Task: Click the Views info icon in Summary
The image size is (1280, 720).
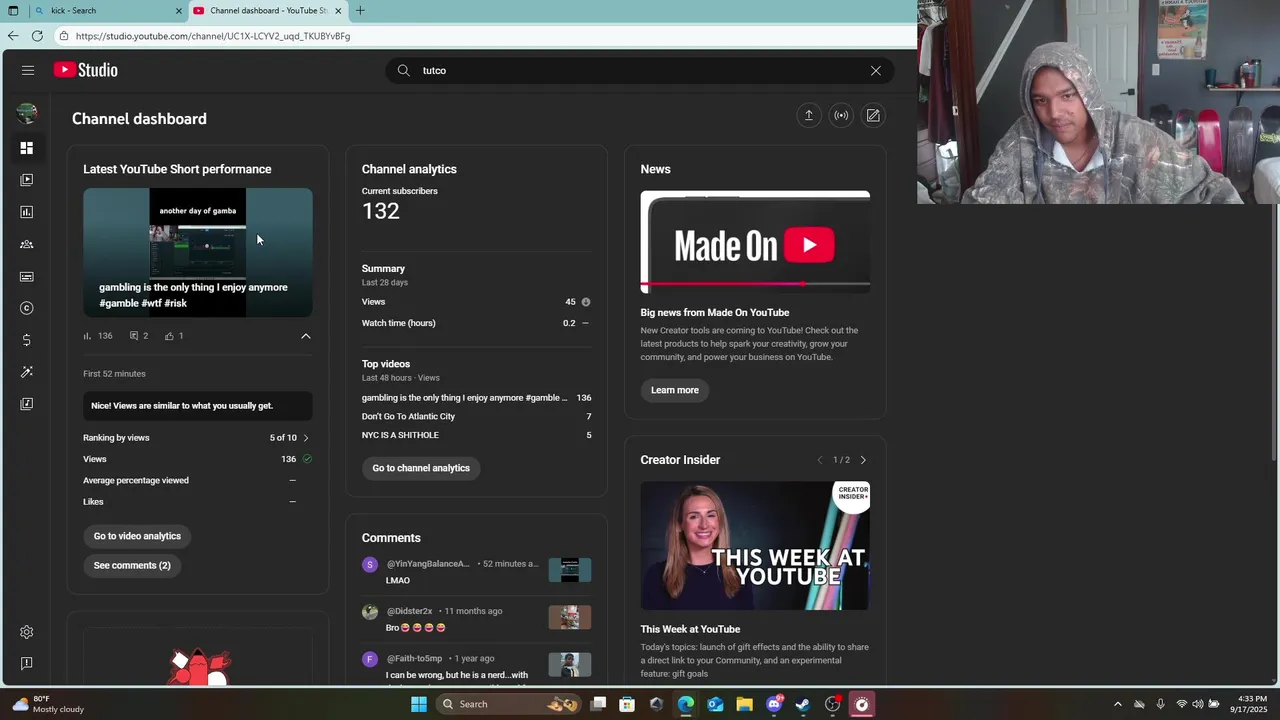Action: [x=586, y=302]
